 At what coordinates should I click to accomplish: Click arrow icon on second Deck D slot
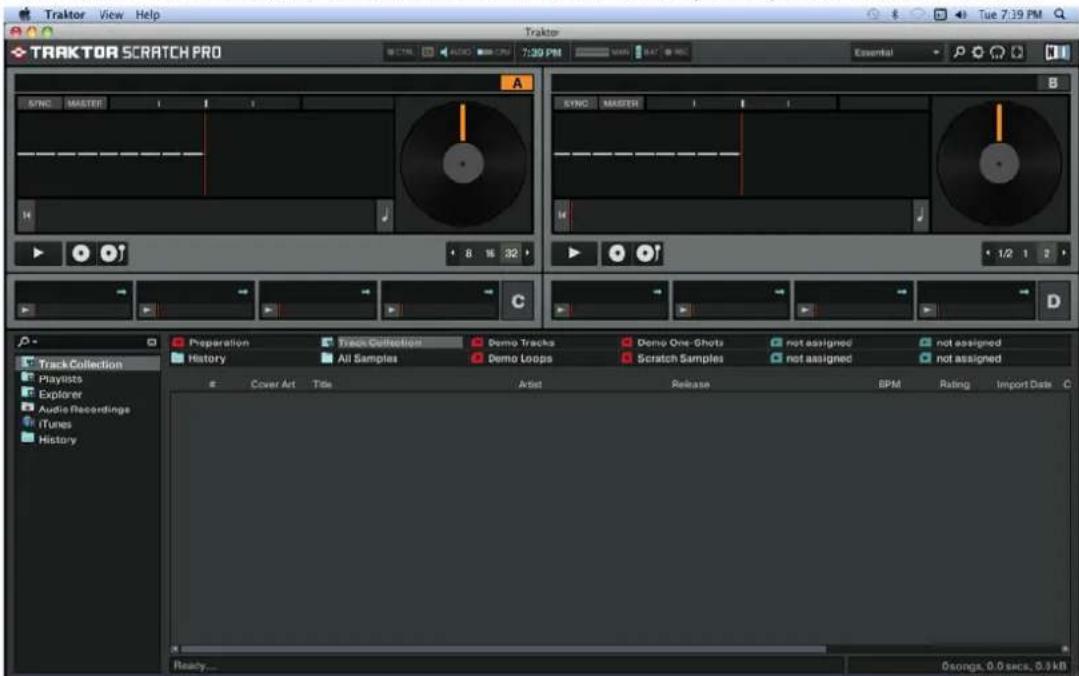point(779,292)
